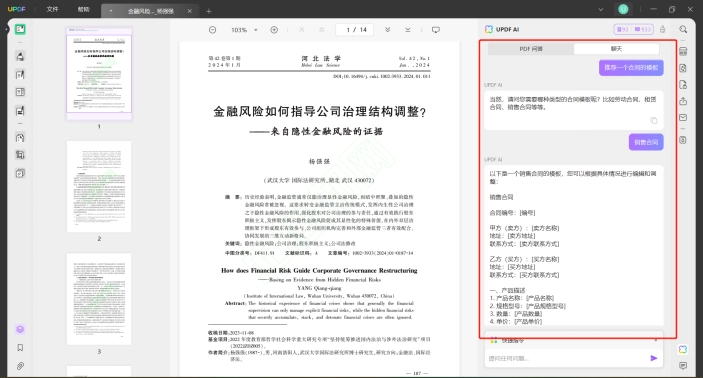Switch to the PDF 问答 tab
This screenshot has height=378, width=703.
pos(531,49)
